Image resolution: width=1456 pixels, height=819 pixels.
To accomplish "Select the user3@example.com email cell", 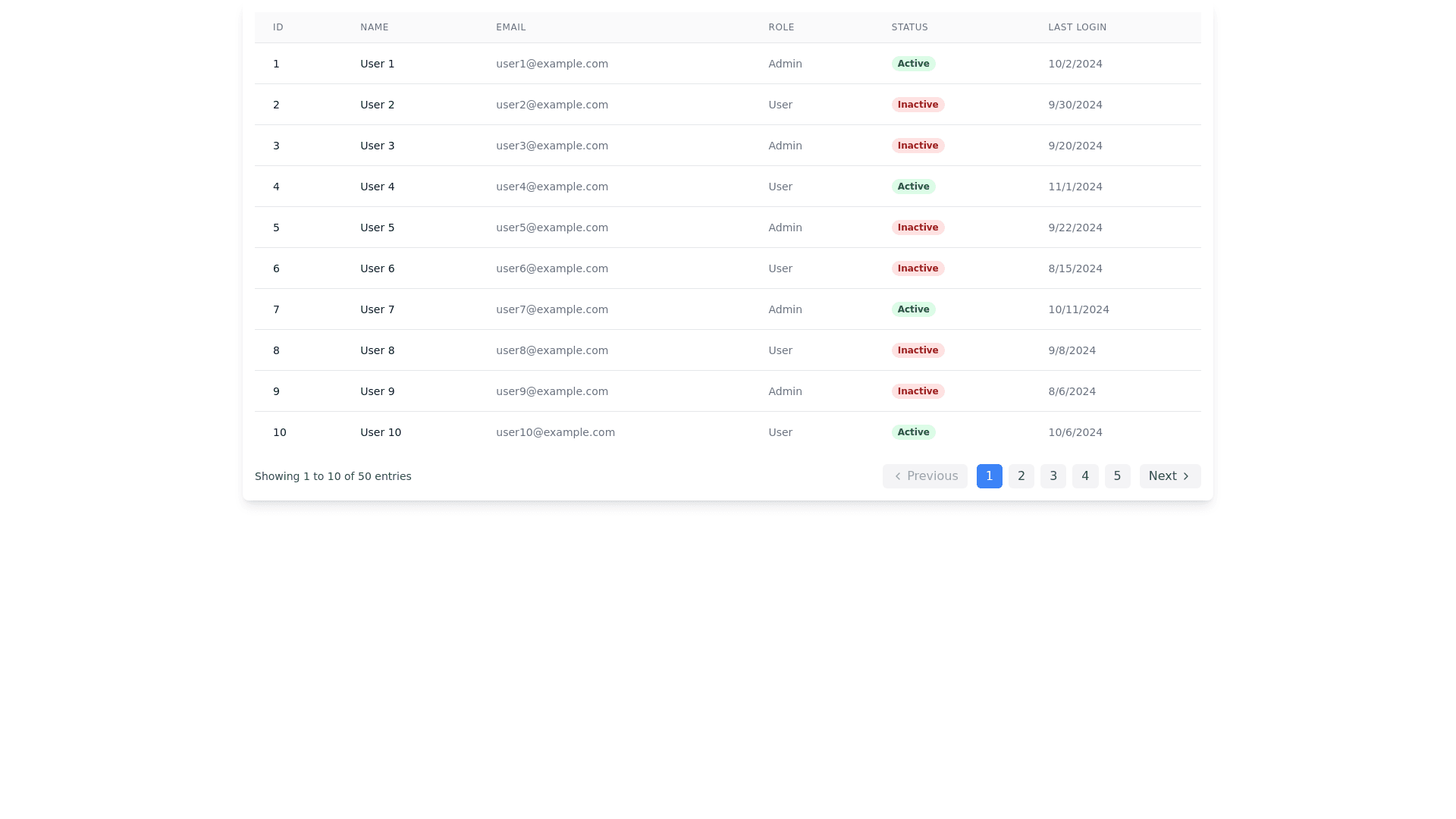I will pyautogui.click(x=551, y=146).
